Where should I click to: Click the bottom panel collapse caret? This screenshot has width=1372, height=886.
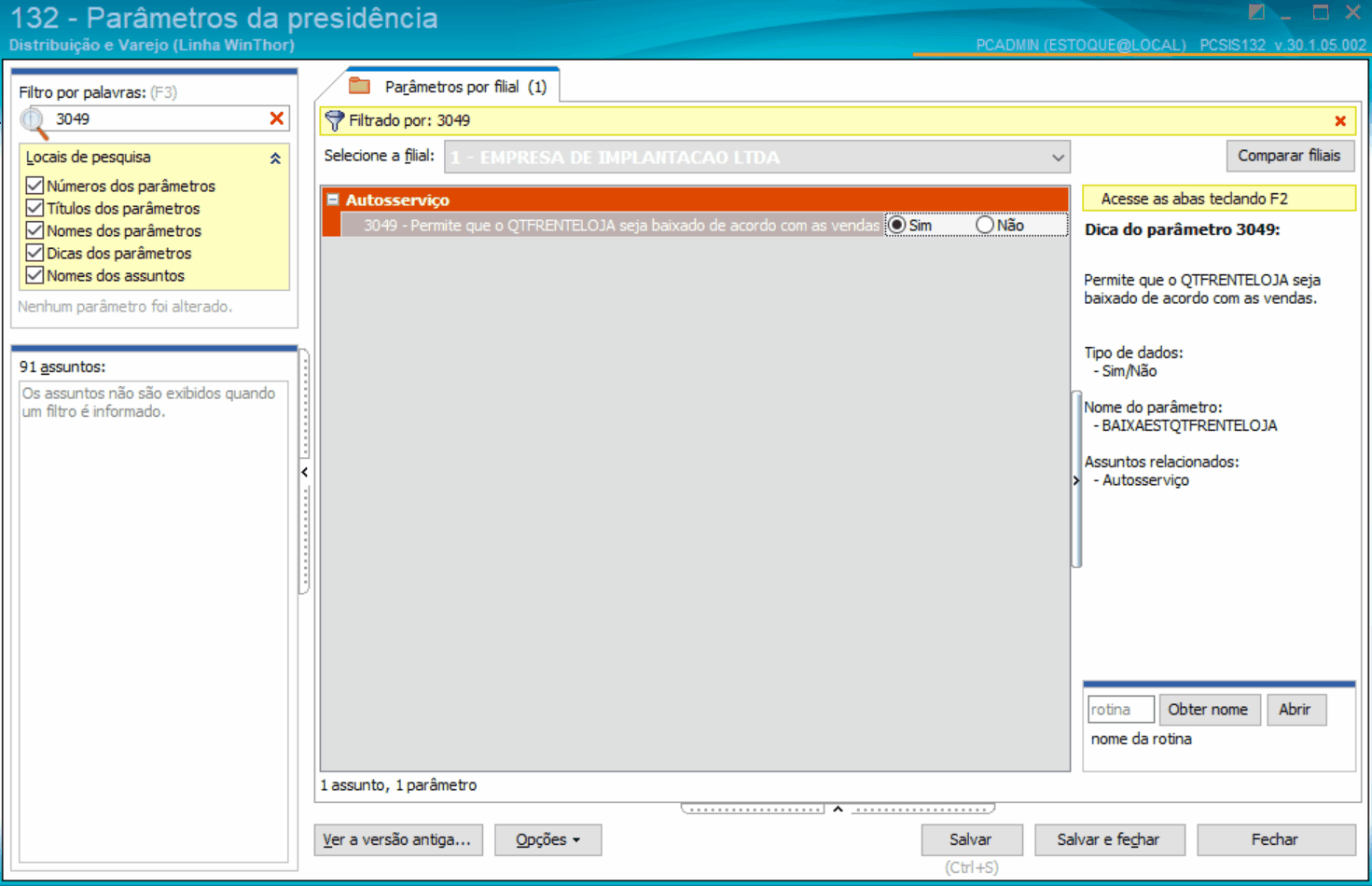pos(838,809)
